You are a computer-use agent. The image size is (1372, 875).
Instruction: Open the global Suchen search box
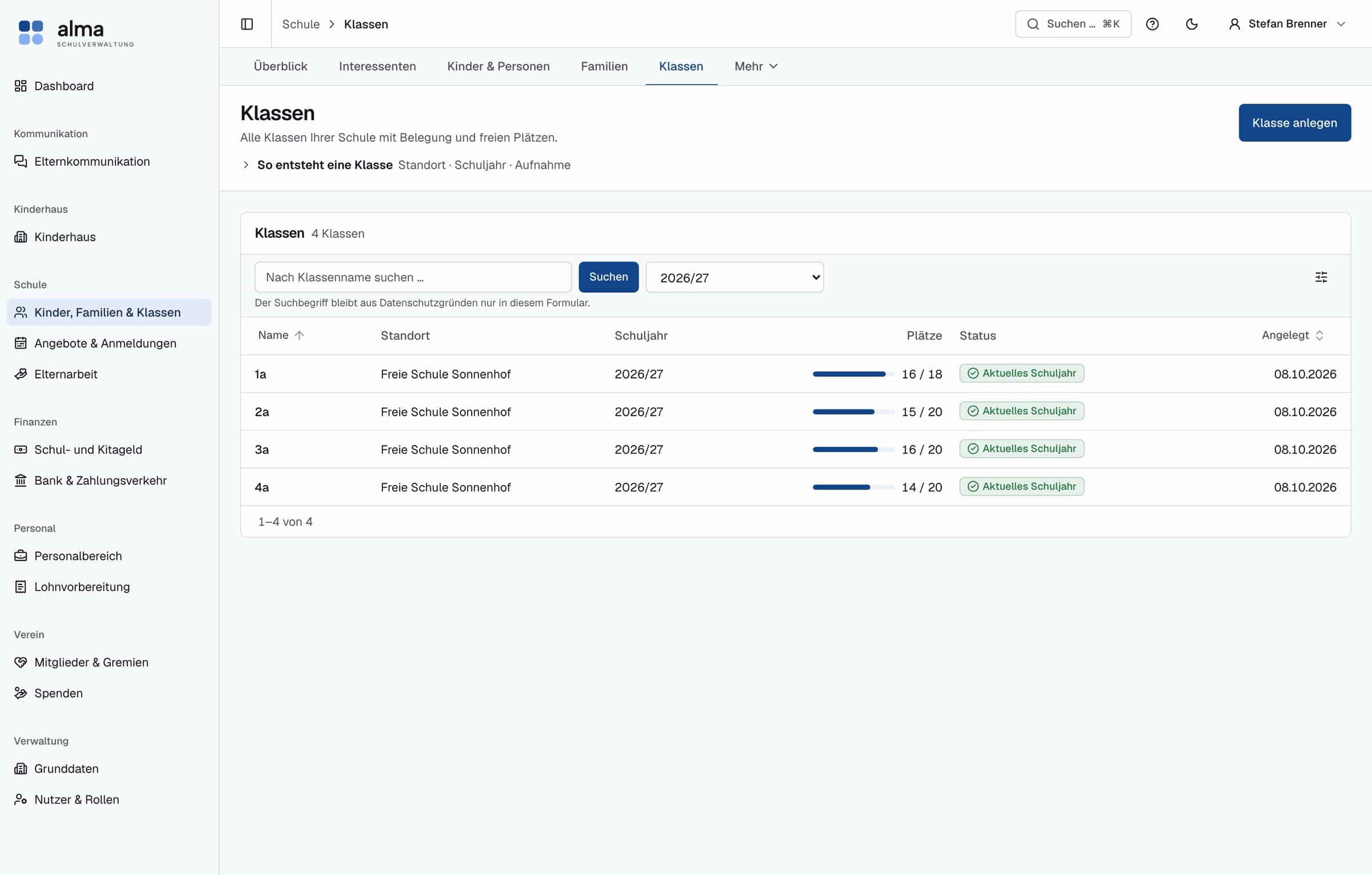tap(1073, 24)
